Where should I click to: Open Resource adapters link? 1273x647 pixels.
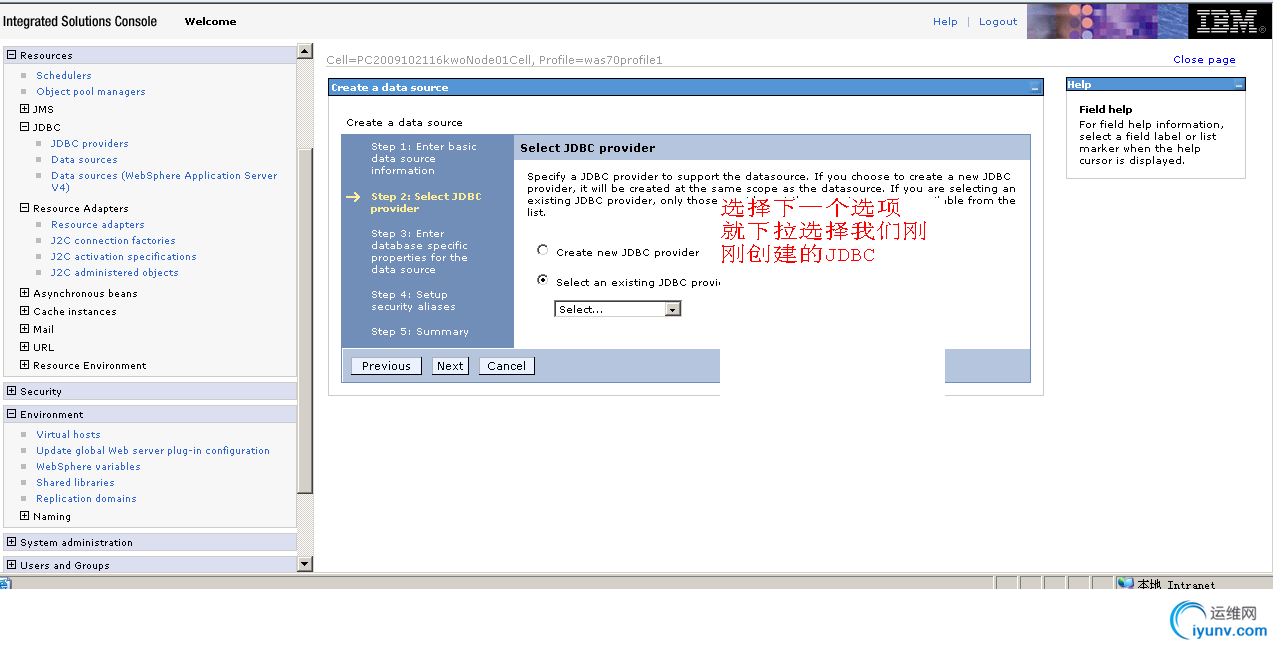point(98,224)
